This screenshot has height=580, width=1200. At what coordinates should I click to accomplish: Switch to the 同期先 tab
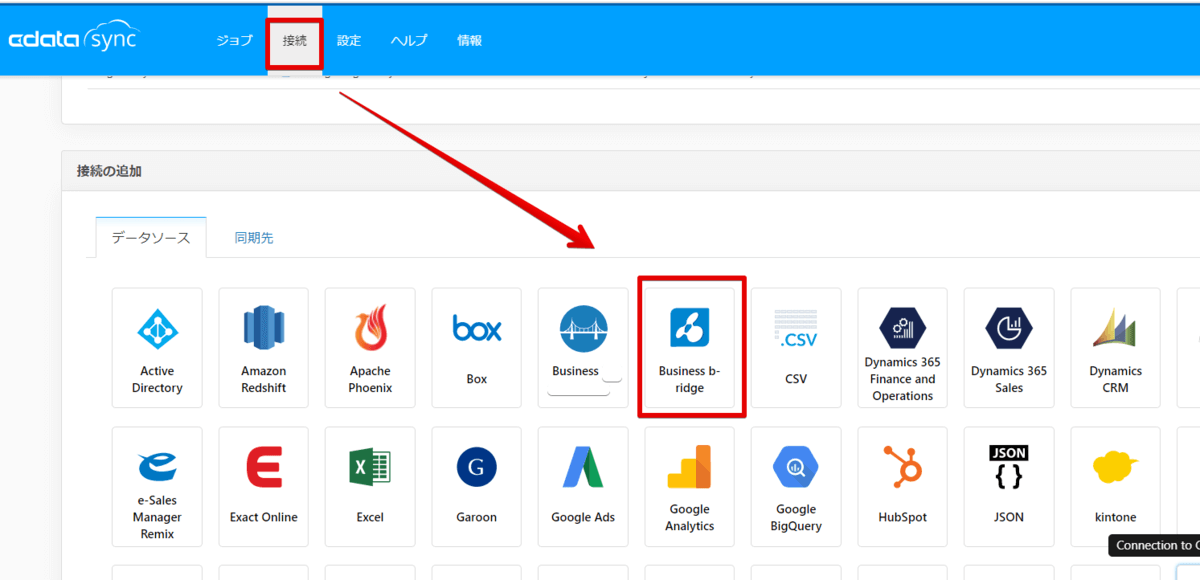(x=254, y=238)
